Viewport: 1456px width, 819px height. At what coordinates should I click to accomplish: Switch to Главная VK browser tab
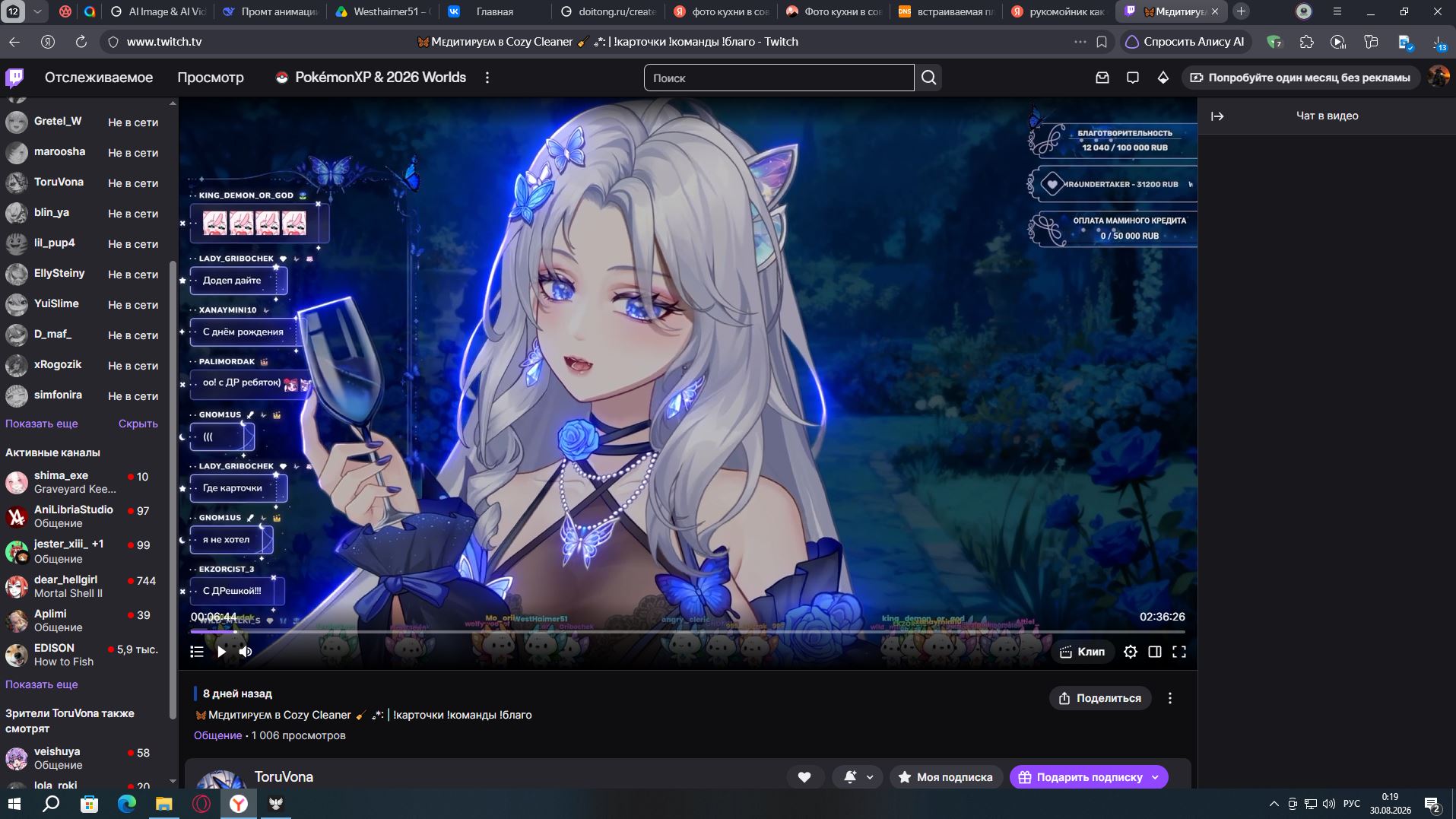pyautogui.click(x=495, y=11)
